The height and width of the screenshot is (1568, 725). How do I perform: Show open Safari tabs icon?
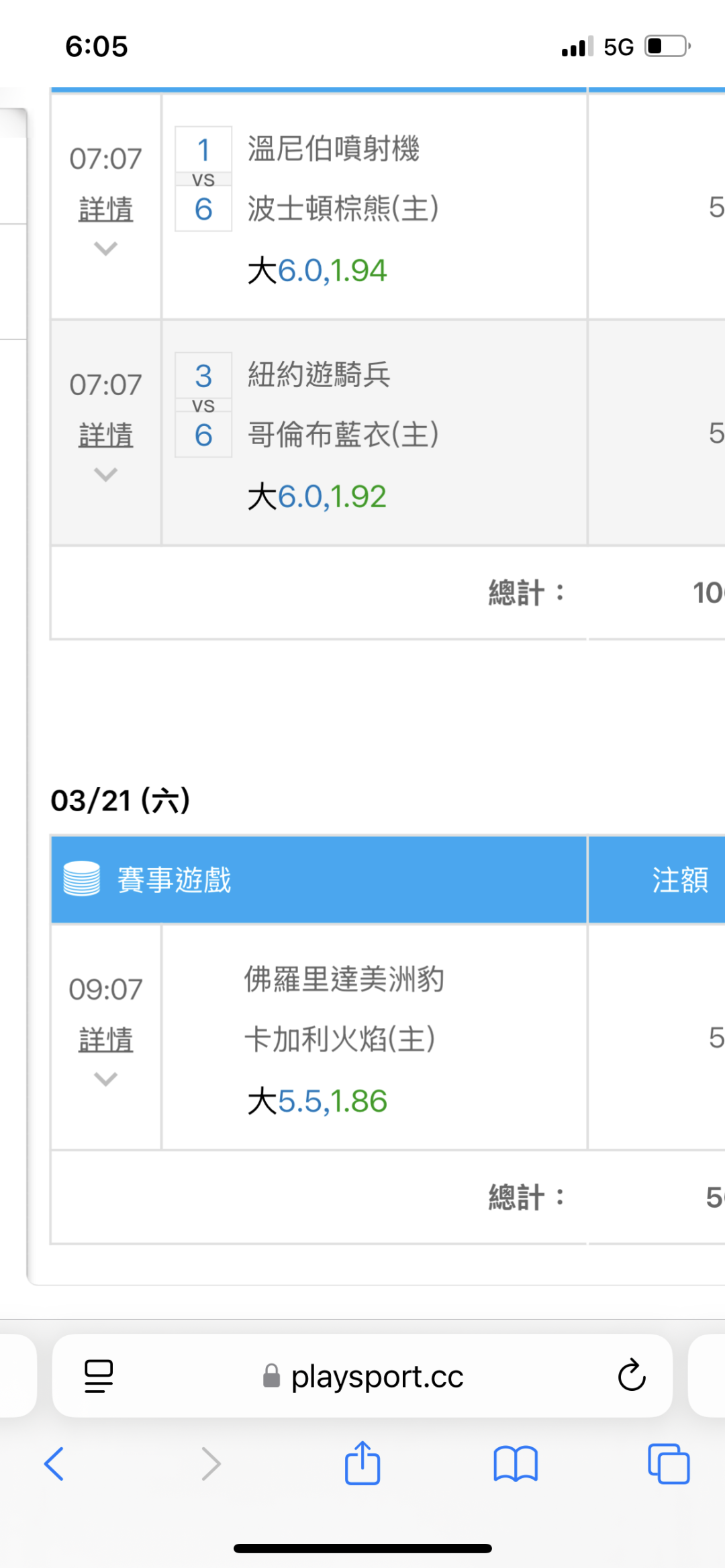coord(669,1463)
